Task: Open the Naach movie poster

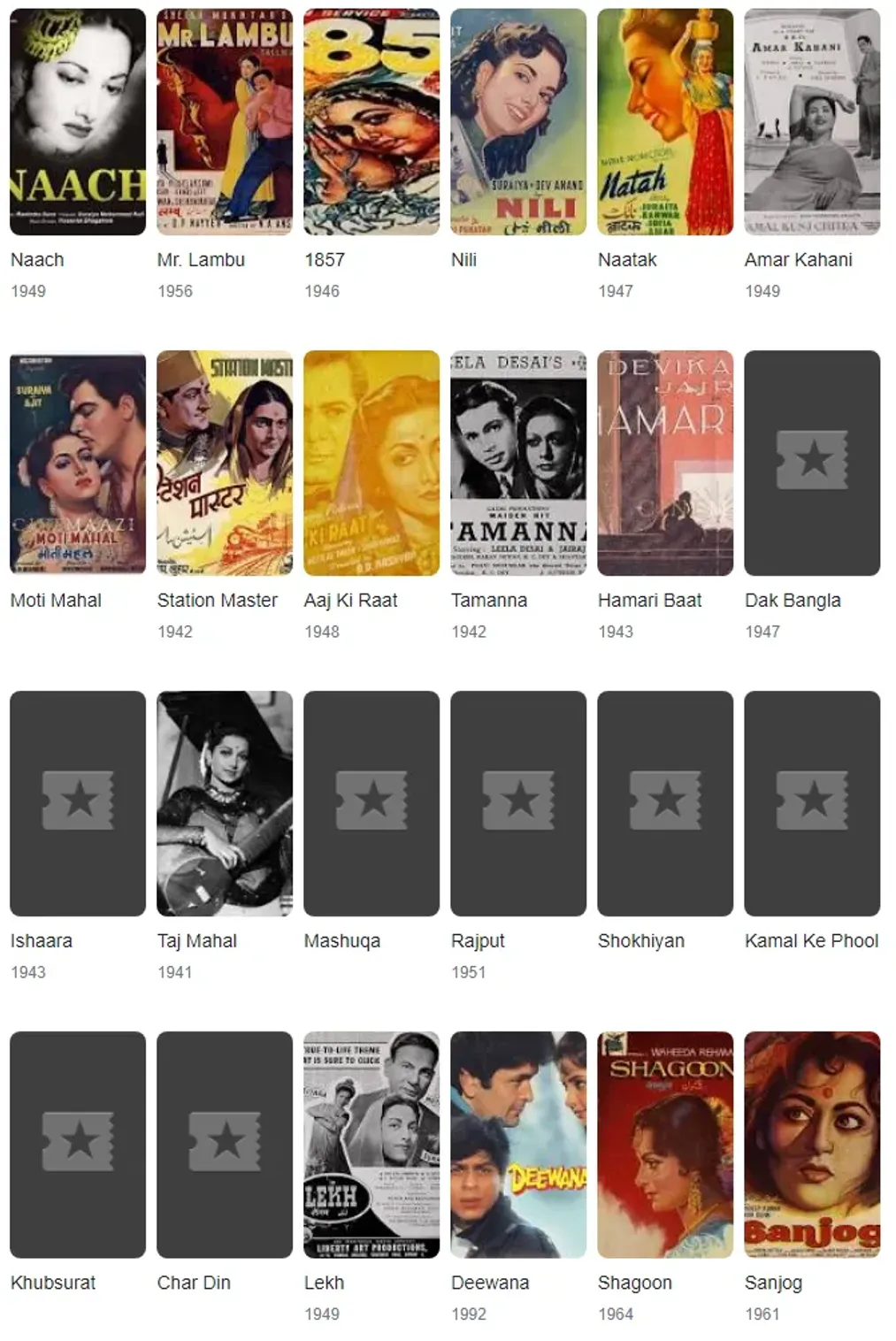Action: pos(78,122)
